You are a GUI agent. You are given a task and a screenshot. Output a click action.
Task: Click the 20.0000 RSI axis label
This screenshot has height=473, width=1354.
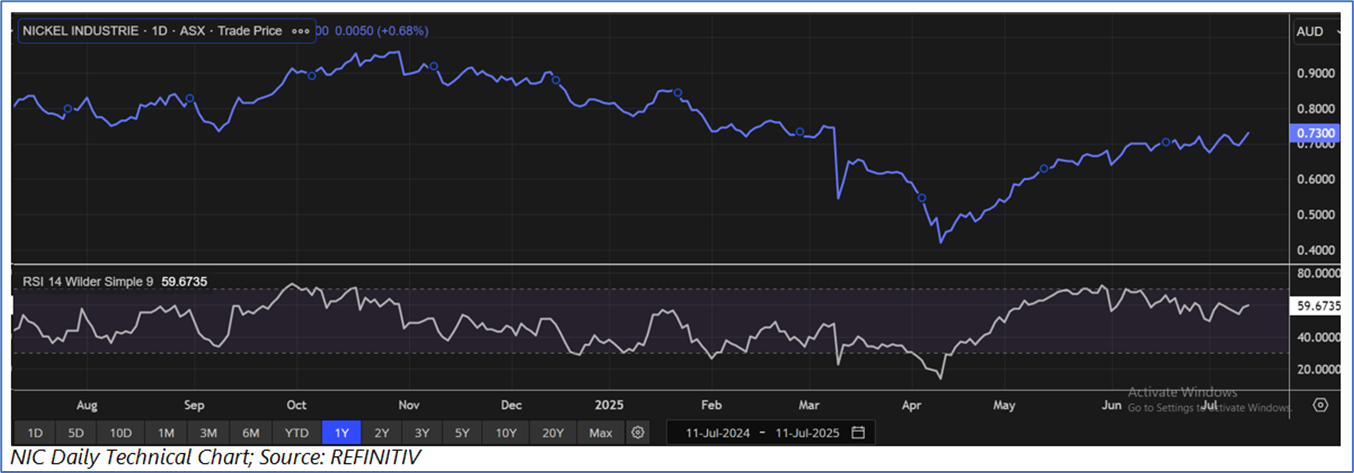tap(1318, 369)
